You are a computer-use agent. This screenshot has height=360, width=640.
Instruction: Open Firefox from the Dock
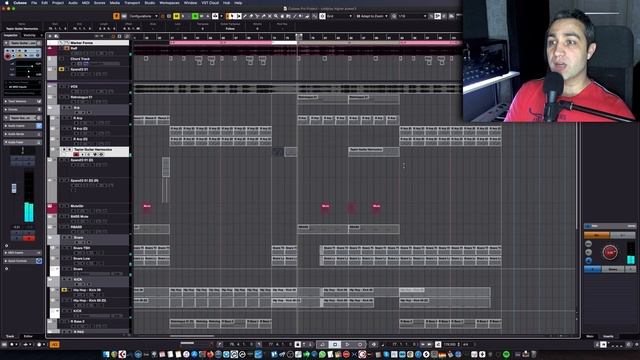[x=210, y=354]
